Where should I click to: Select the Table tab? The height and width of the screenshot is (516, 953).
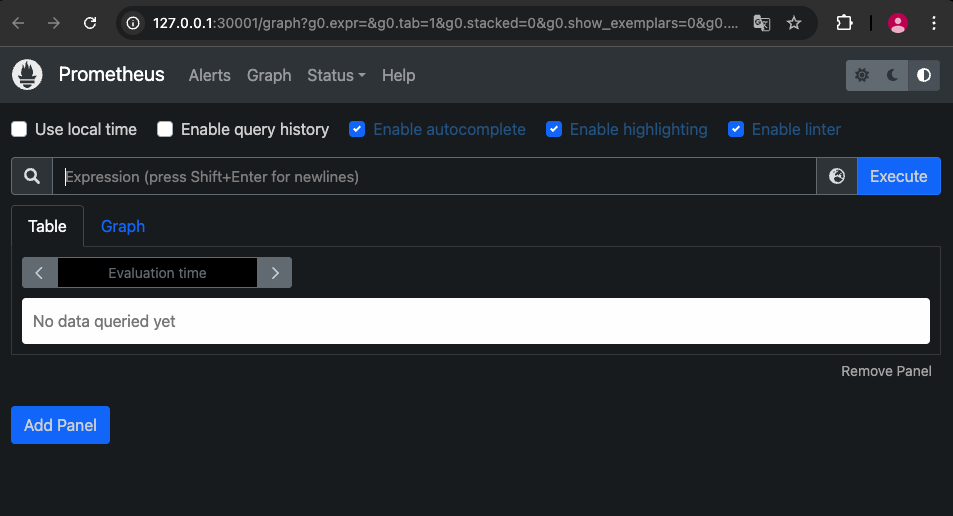coord(47,226)
